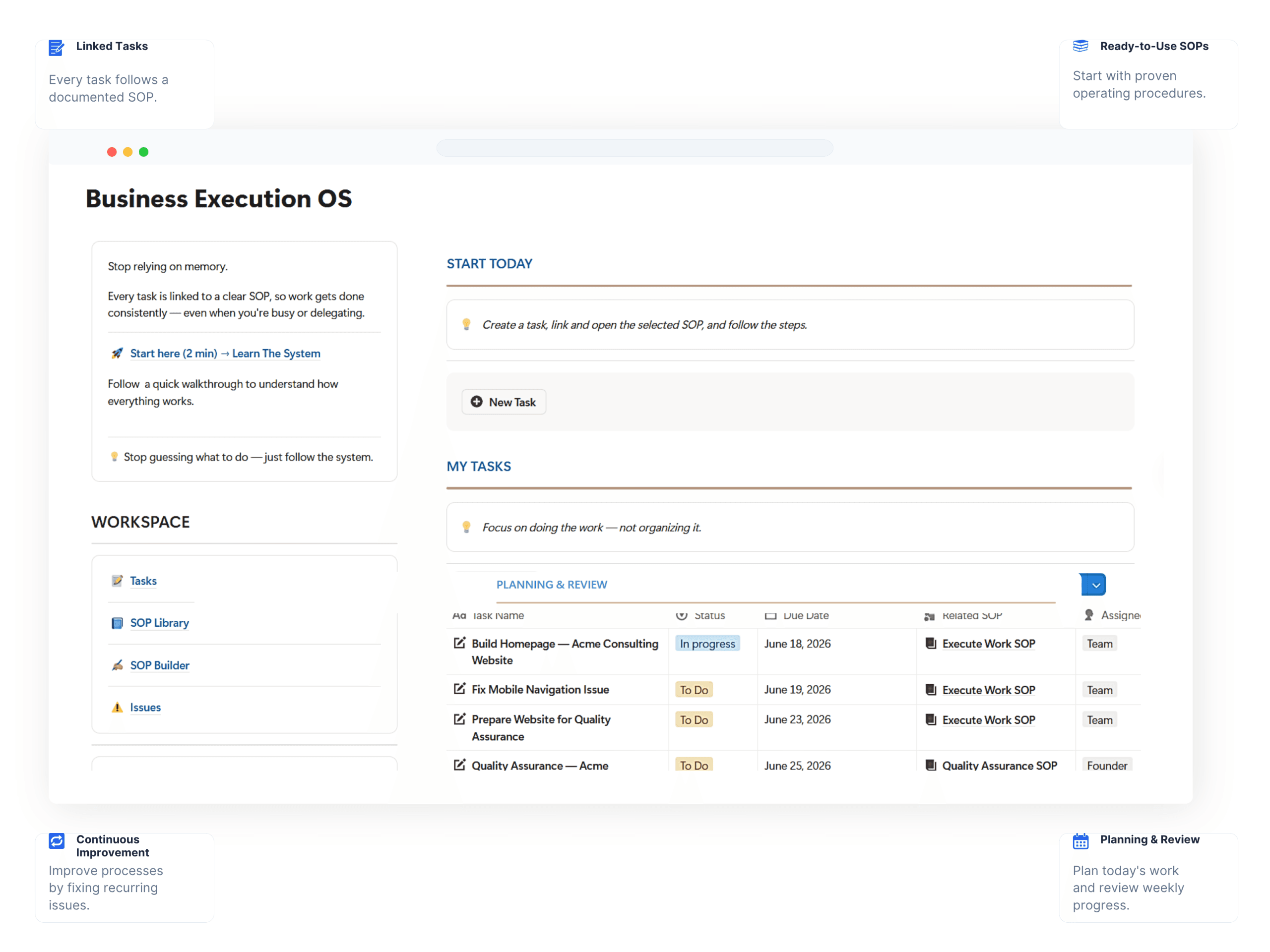Click the red window close dot
This screenshot has height=952, width=1270.
tap(112, 152)
